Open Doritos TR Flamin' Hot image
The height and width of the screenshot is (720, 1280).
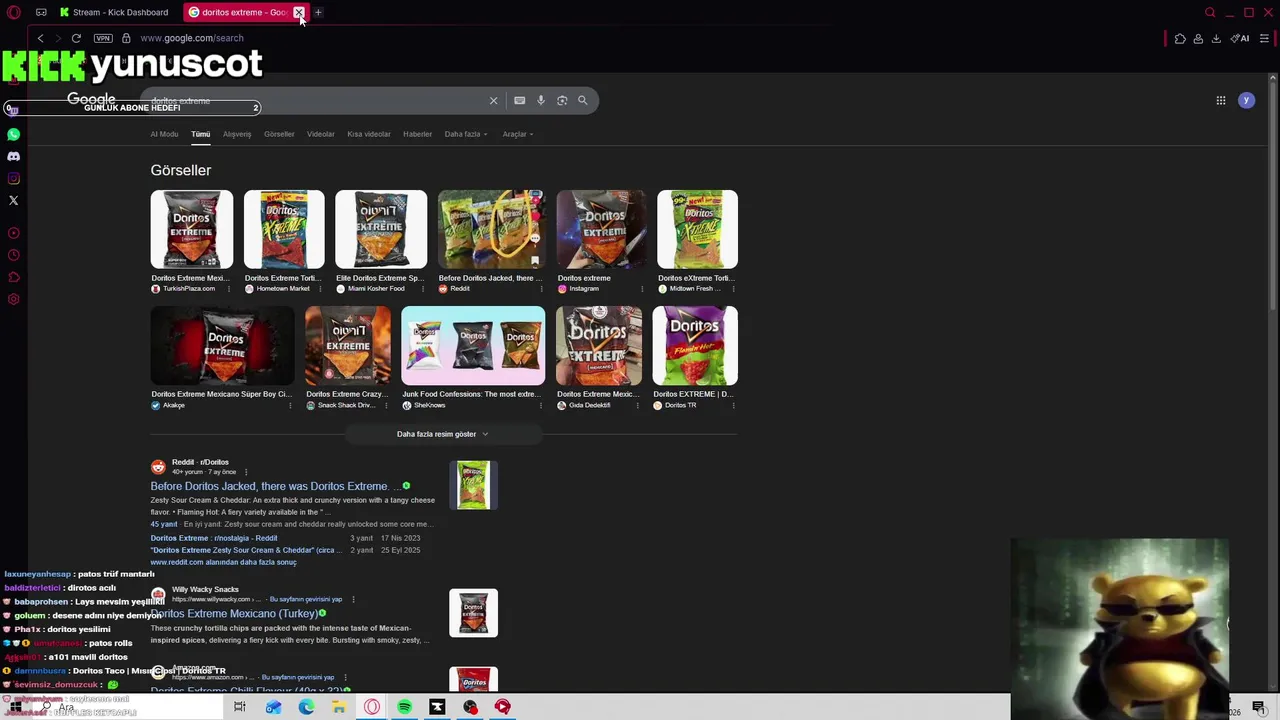pos(695,345)
